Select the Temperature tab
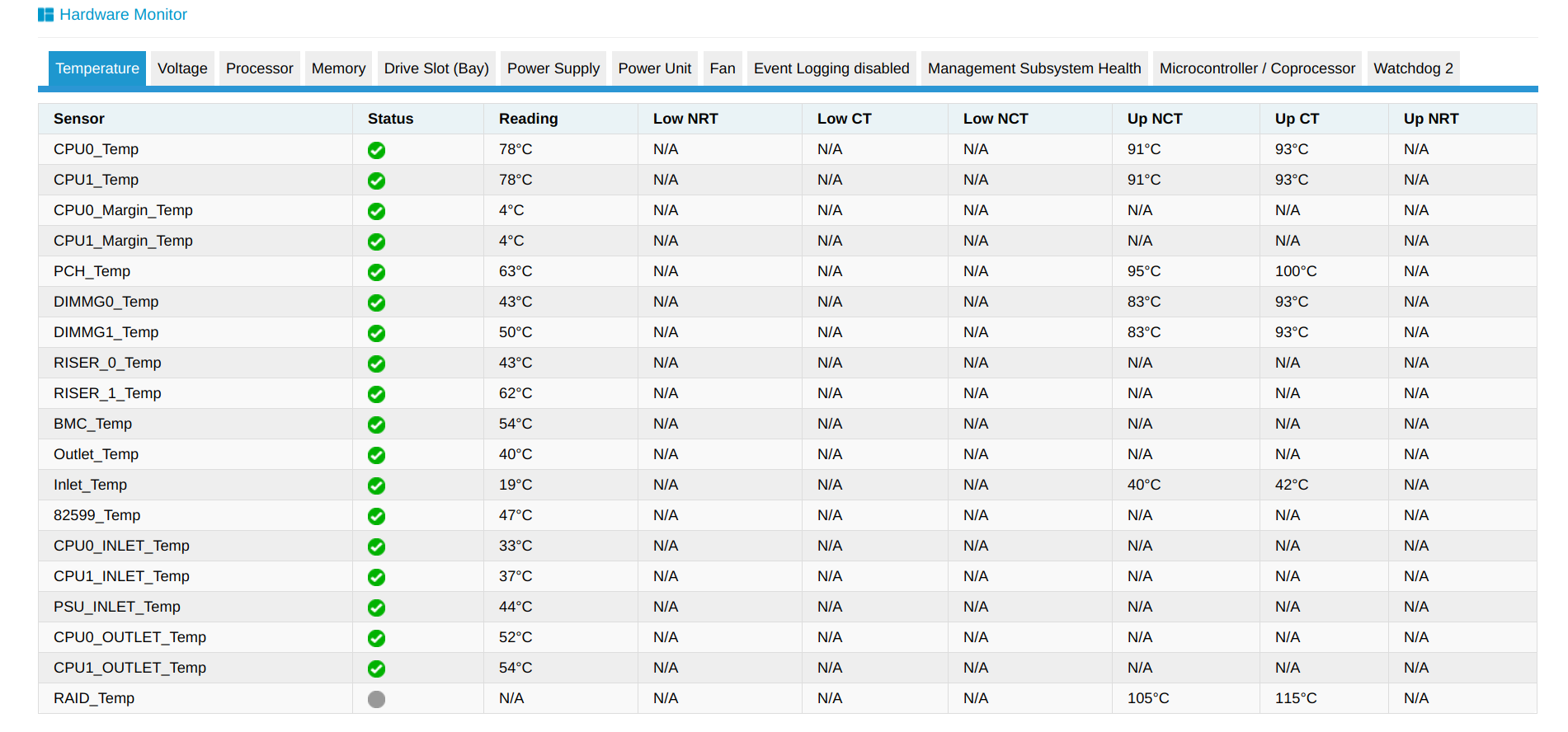 tap(97, 68)
